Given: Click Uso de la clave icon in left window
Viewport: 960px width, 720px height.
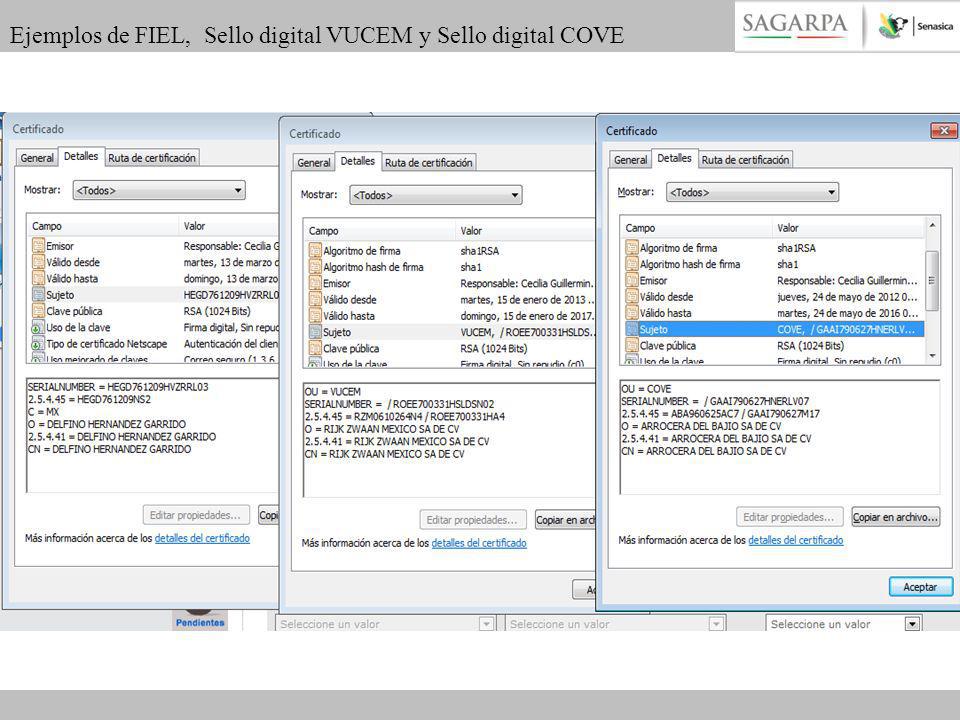Looking at the screenshot, I should 39,328.
